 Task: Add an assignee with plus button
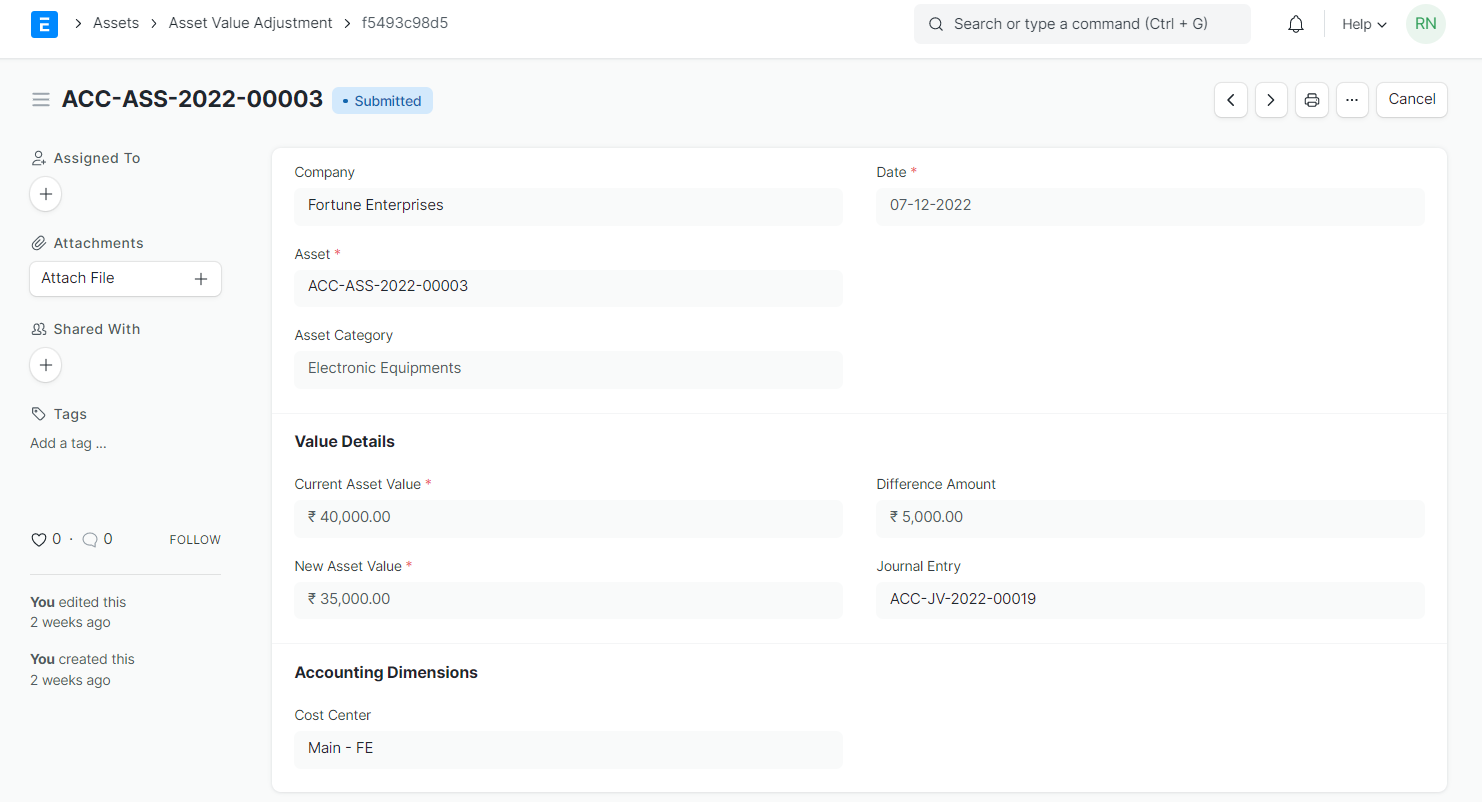coord(46,194)
